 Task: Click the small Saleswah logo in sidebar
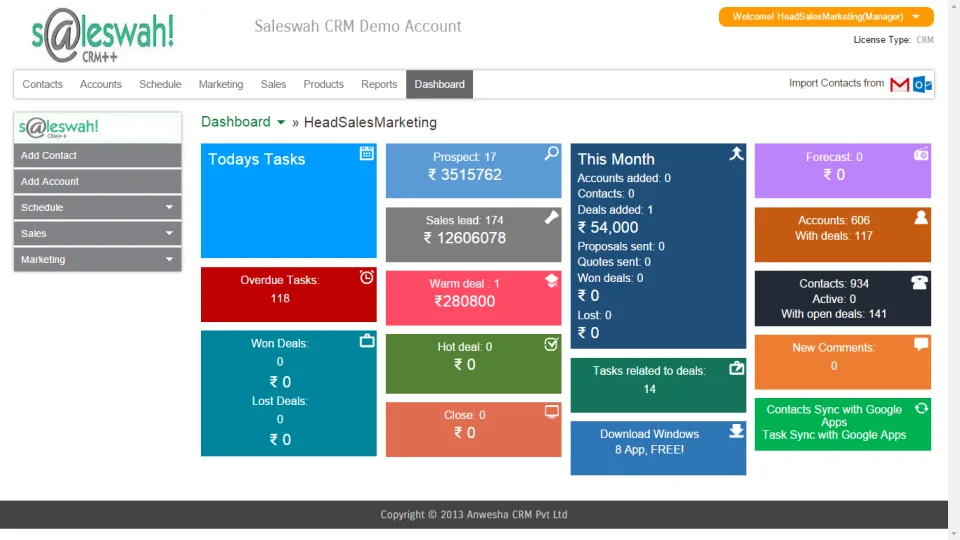58,127
